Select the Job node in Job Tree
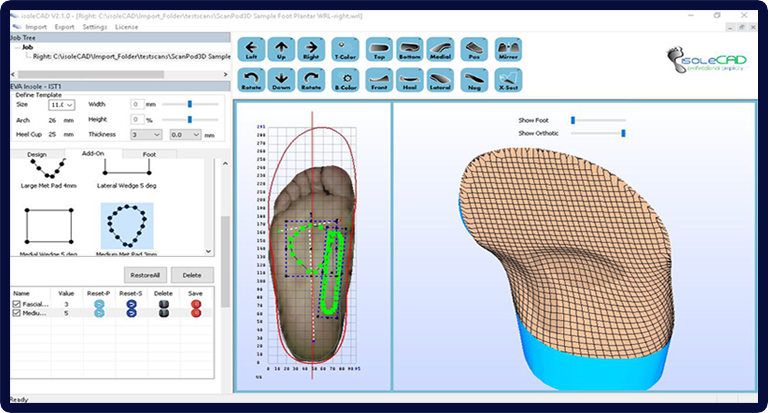The width and height of the screenshot is (769, 413). pyautogui.click(x=27, y=47)
